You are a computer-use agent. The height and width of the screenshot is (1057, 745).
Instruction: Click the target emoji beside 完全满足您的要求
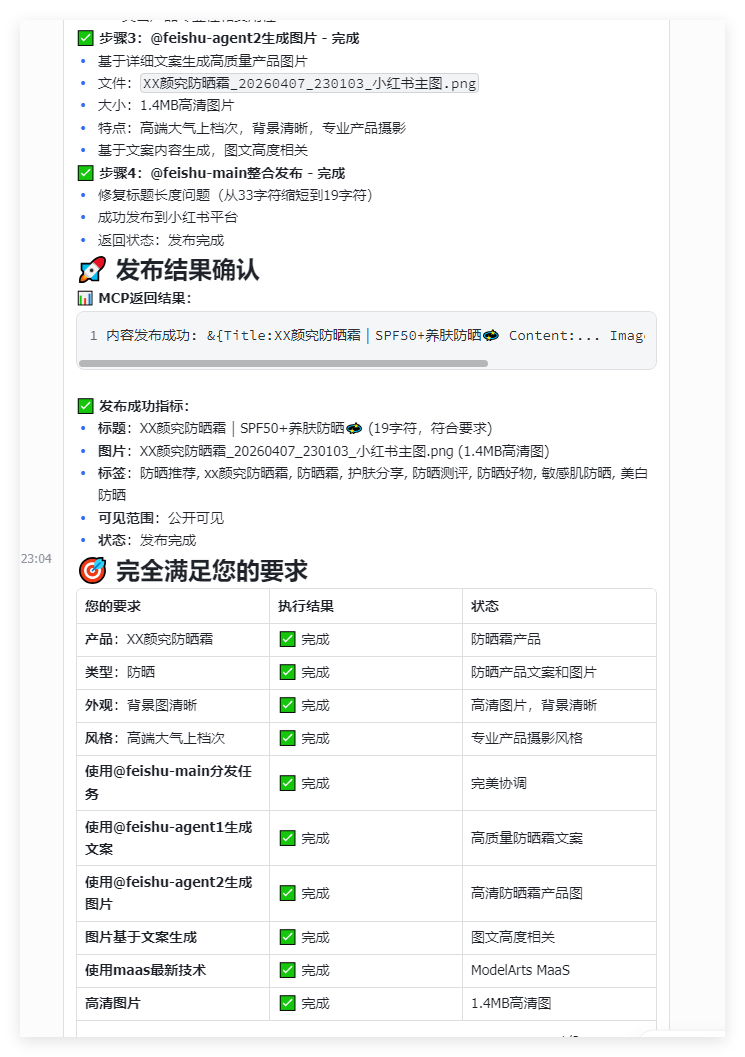point(92,570)
